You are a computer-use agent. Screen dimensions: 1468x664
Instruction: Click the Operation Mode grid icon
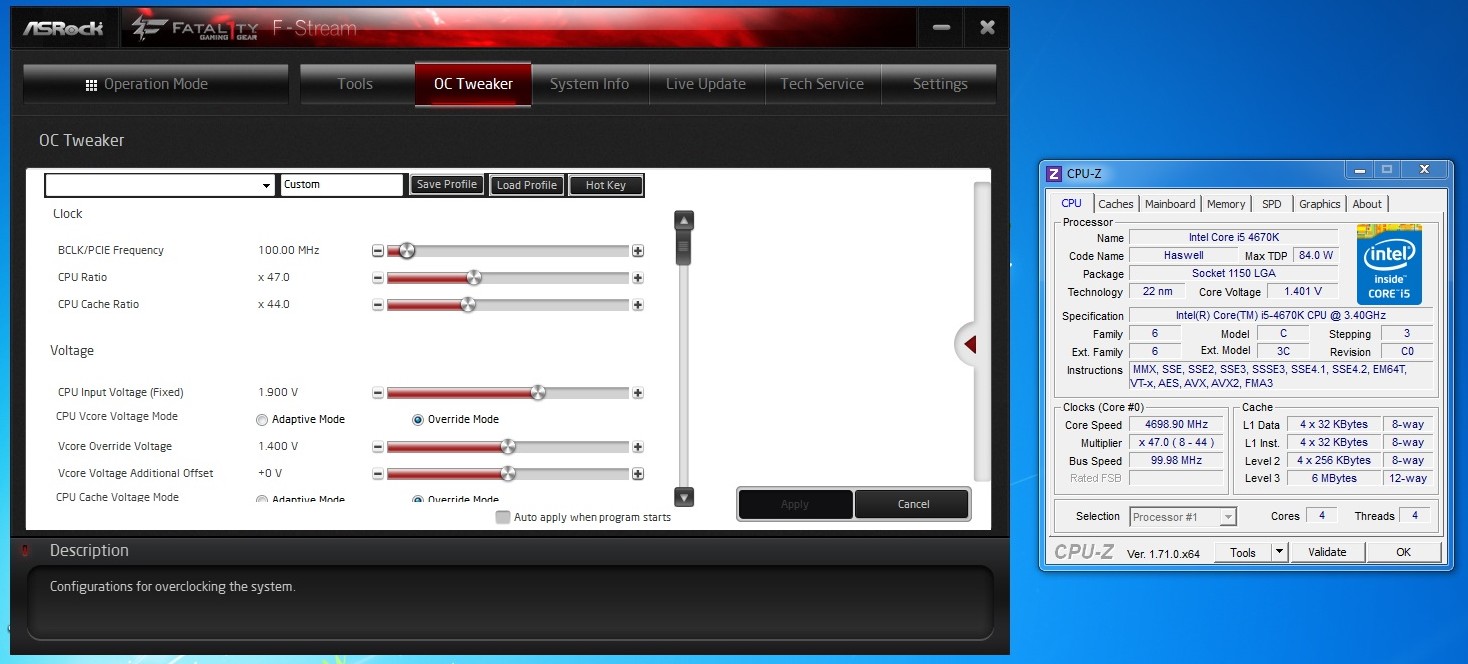tap(92, 85)
